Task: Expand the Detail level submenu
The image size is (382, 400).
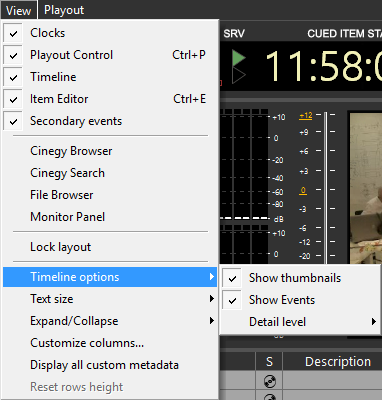Action: click(300, 322)
